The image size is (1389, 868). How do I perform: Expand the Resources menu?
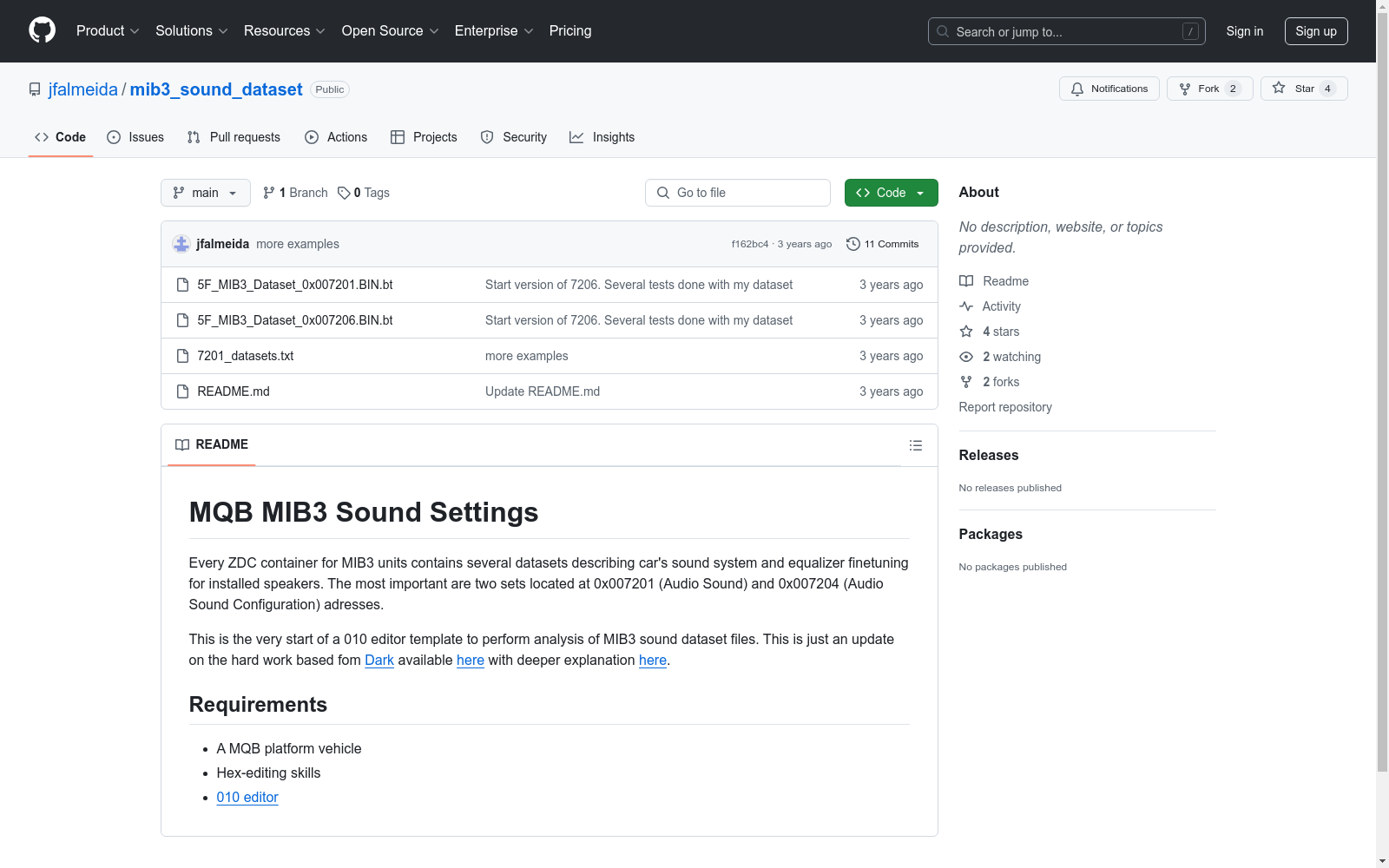(x=285, y=30)
